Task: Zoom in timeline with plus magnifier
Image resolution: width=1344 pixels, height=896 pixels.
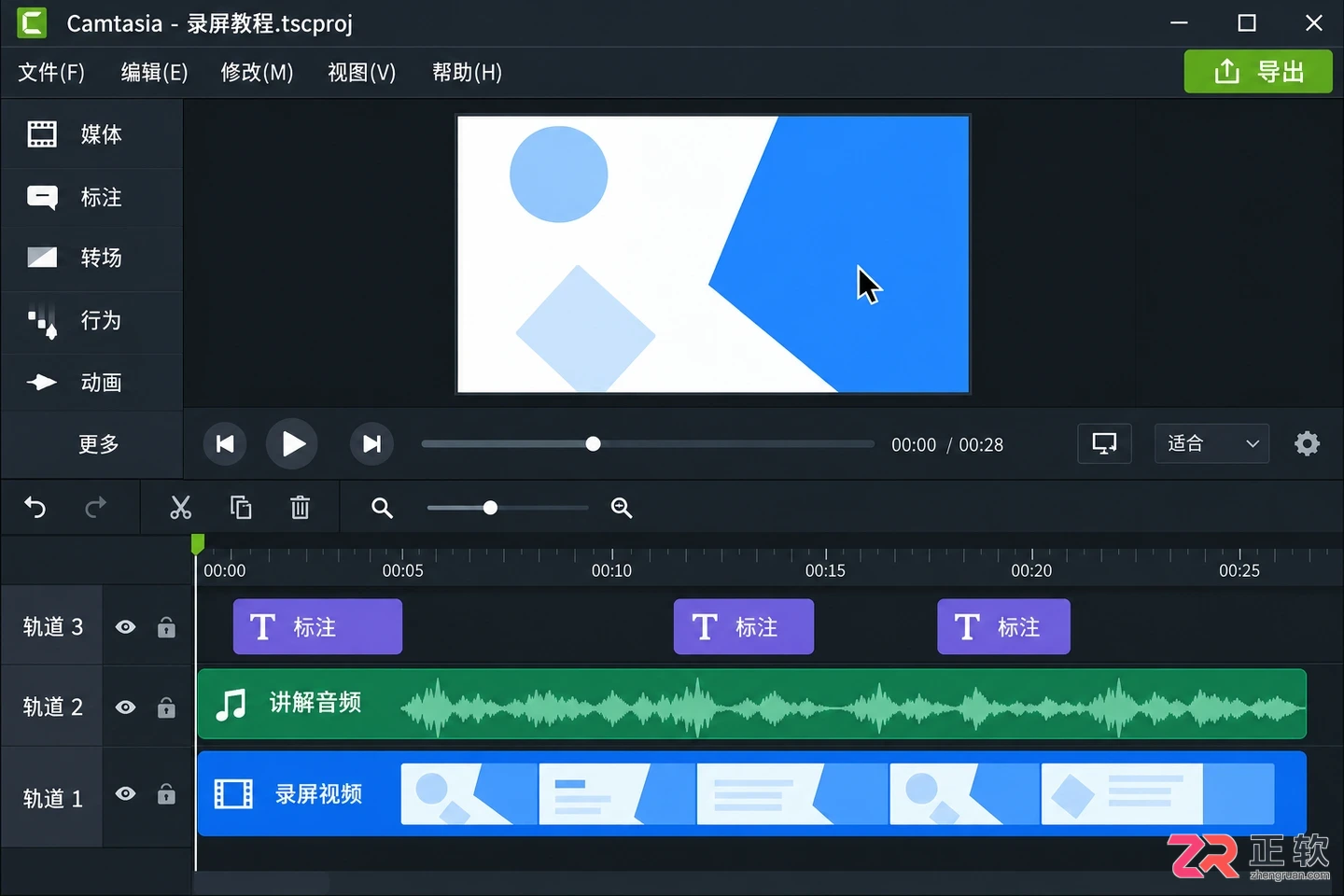Action: [622, 508]
